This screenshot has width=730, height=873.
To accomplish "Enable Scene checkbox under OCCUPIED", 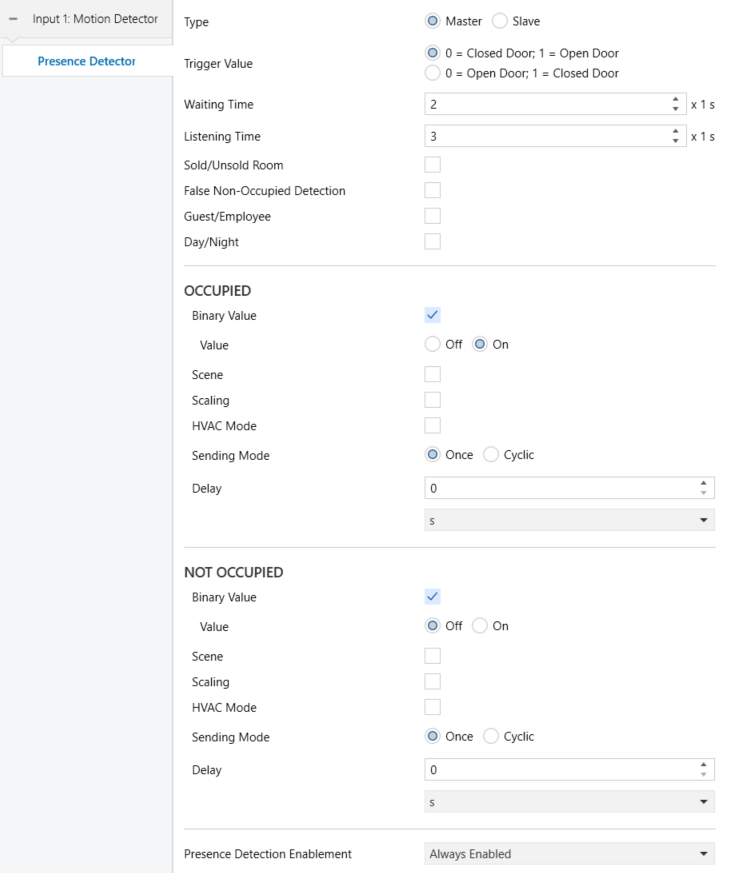I will [x=433, y=374].
